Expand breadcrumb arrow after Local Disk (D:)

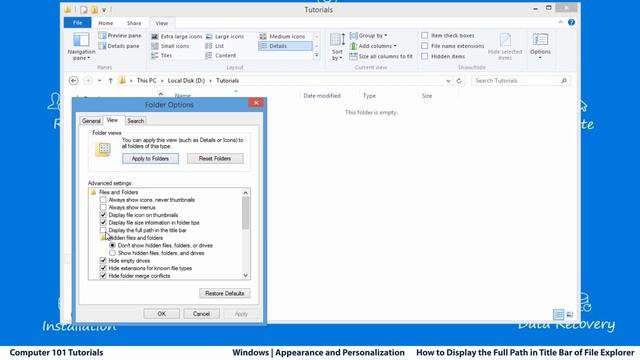click(211, 81)
